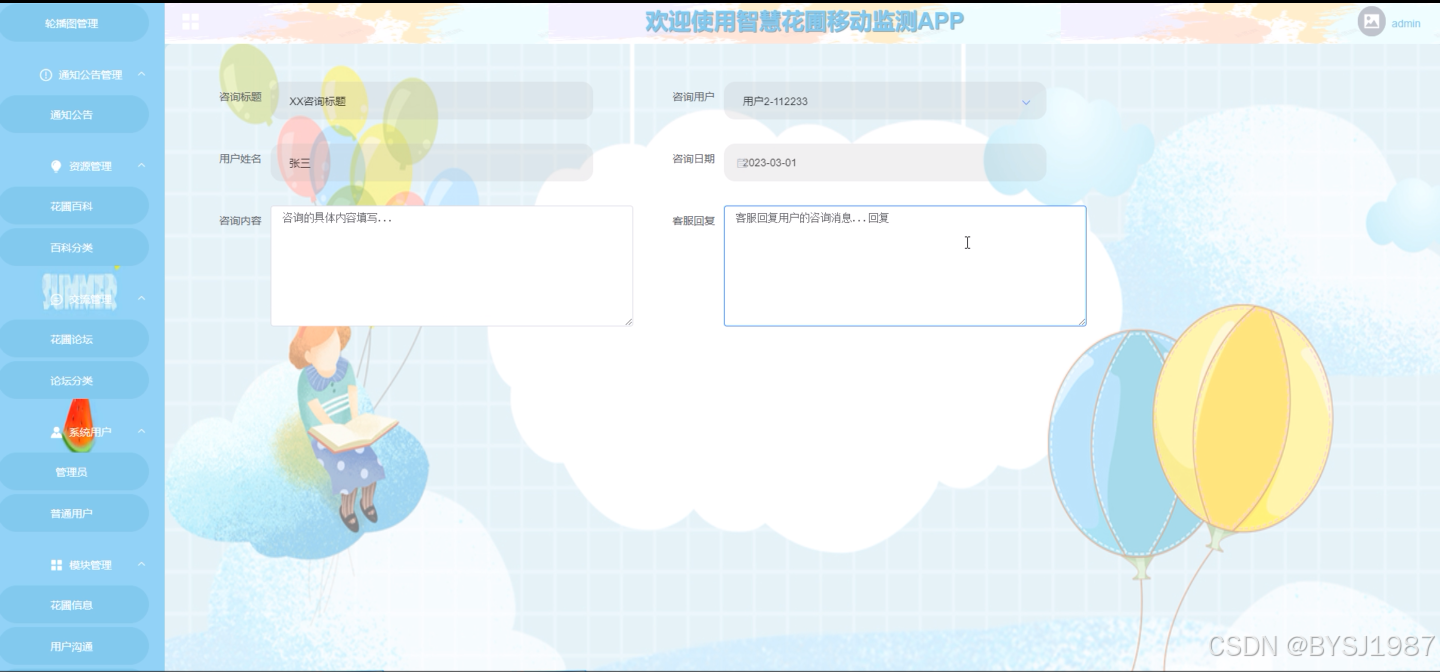Click the 咨询内容 textarea resize handle

[628, 321]
